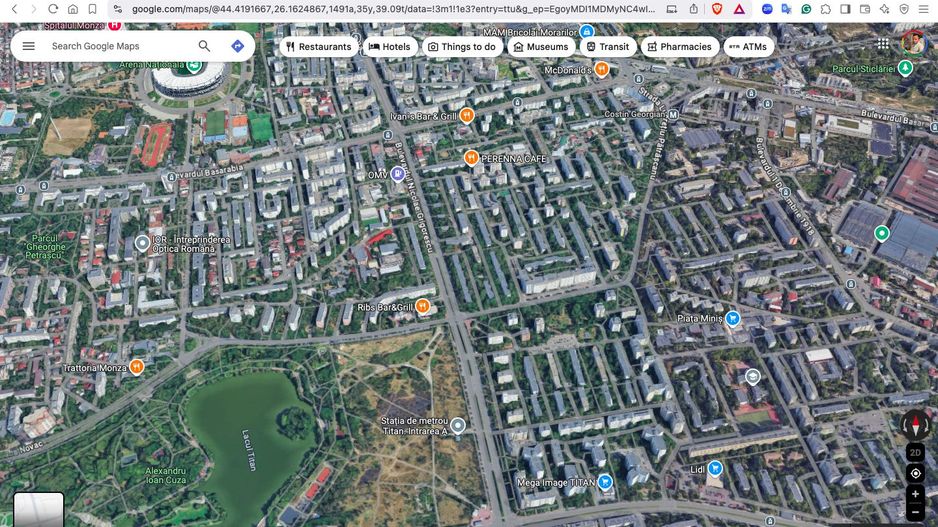The image size is (938, 527).
Task: Go back with the browser back arrow
Action: tap(14, 9)
